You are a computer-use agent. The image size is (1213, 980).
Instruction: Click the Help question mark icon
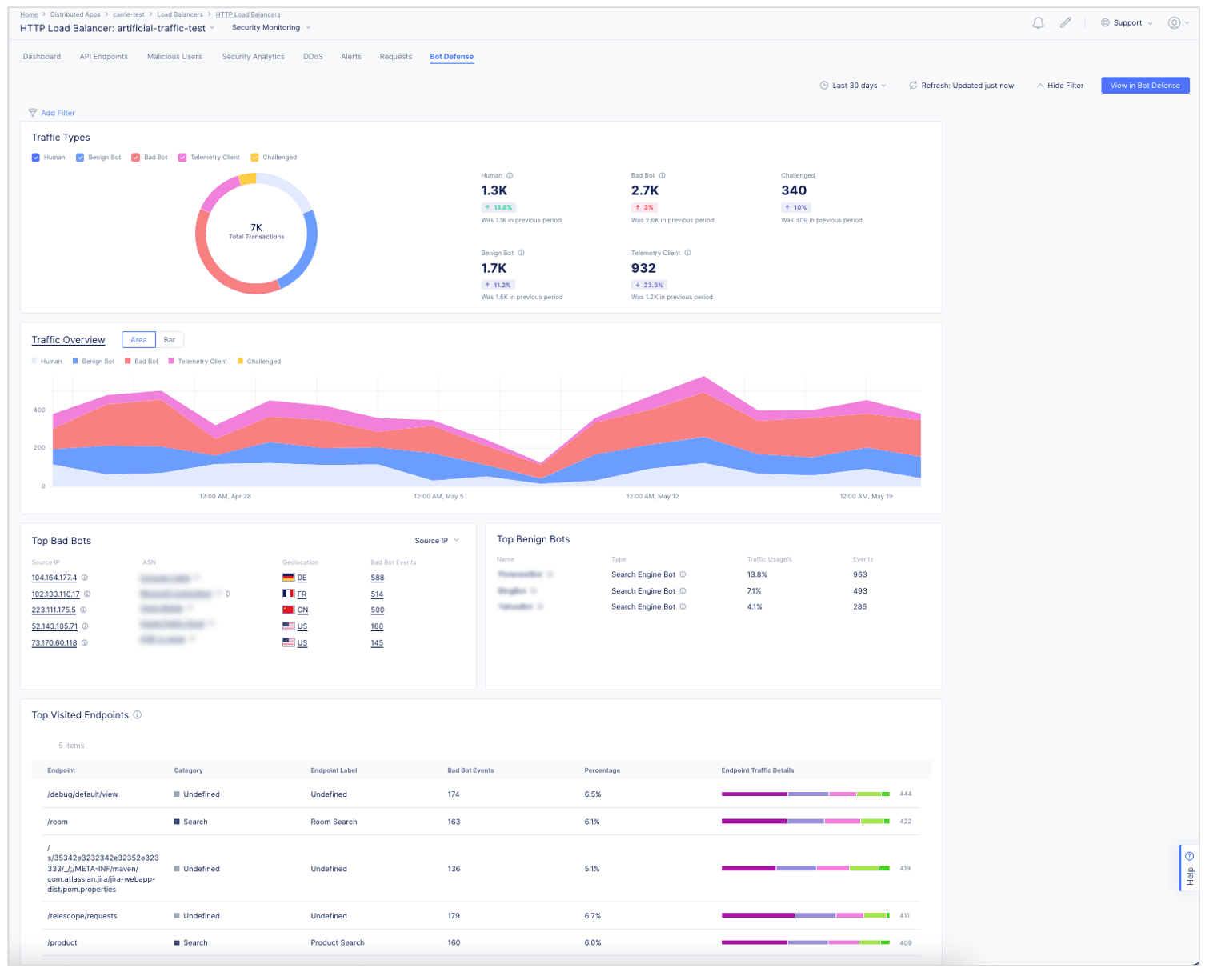[1190, 856]
